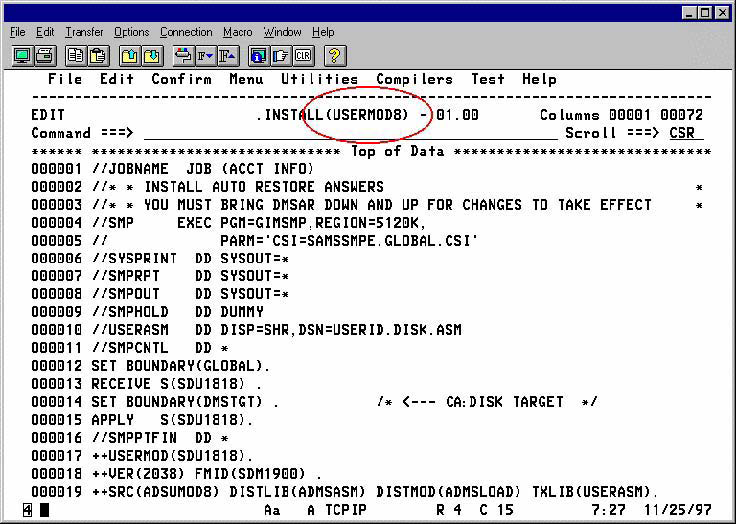Viewport: 736px width, 524px height.
Task: Click the 7:27 time in status line
Action: pyautogui.click(x=608, y=510)
